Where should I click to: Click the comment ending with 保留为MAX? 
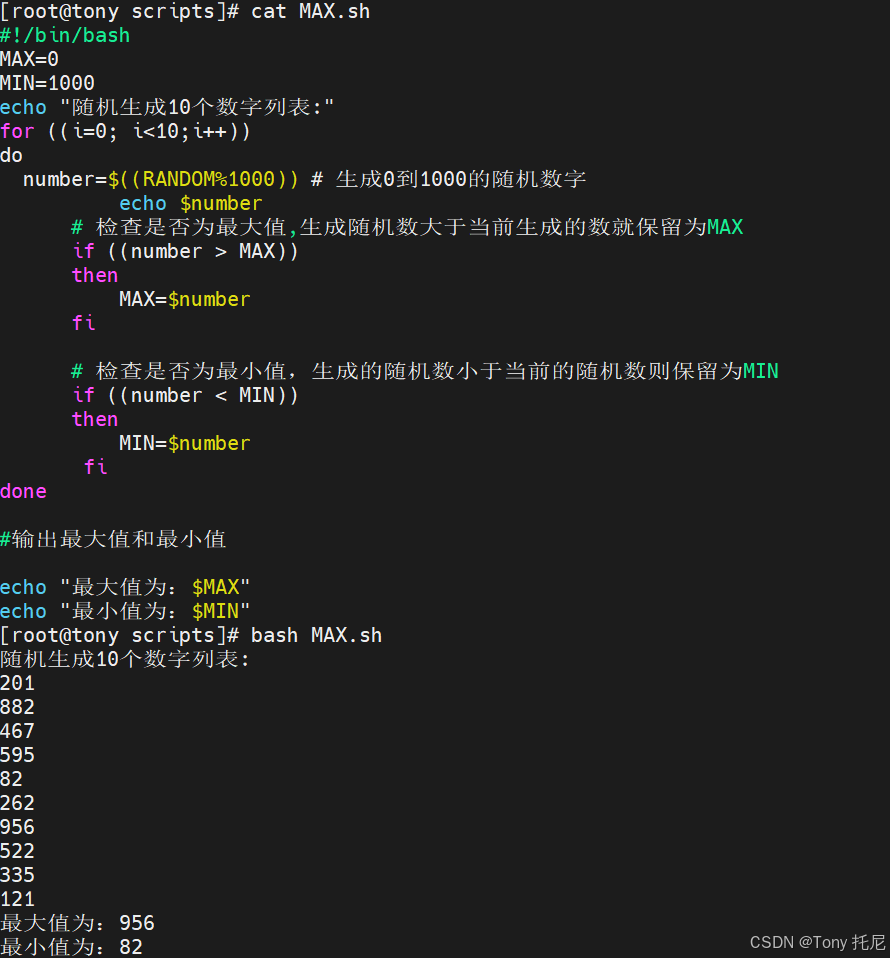tap(407, 227)
